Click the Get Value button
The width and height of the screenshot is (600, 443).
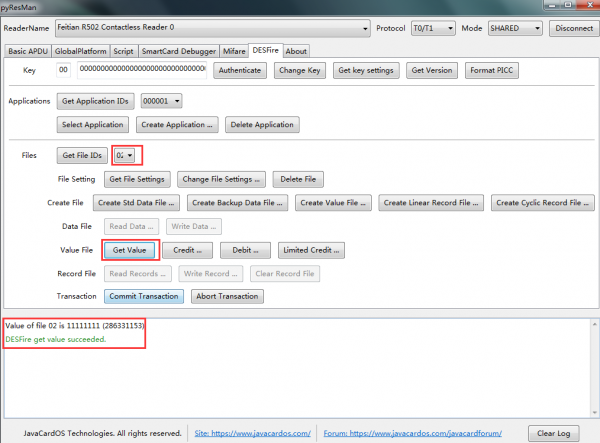coord(129,249)
